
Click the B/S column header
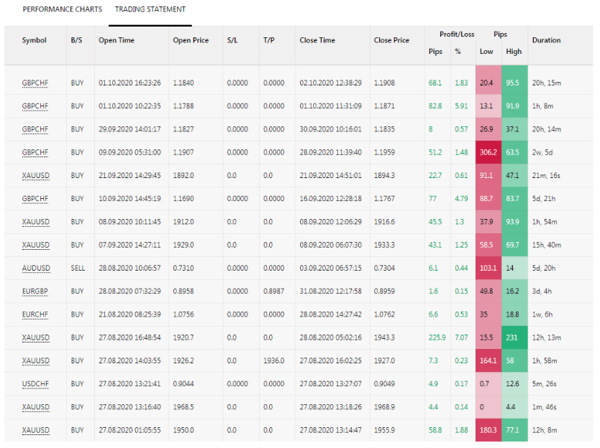(x=77, y=41)
